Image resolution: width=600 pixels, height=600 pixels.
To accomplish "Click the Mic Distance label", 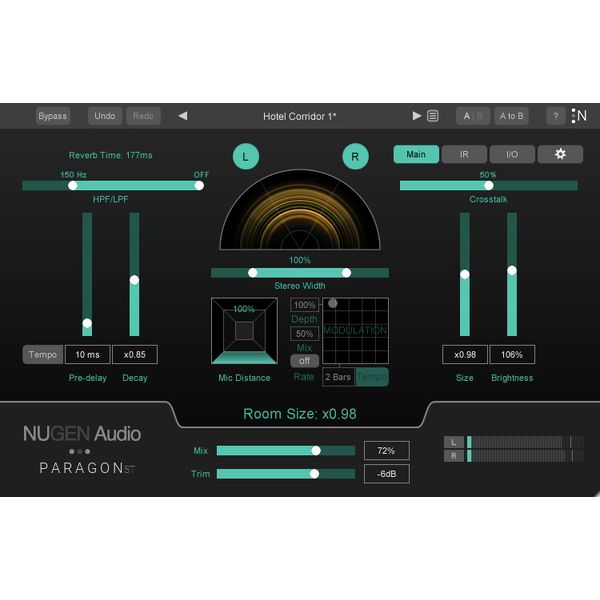I will point(244,378).
